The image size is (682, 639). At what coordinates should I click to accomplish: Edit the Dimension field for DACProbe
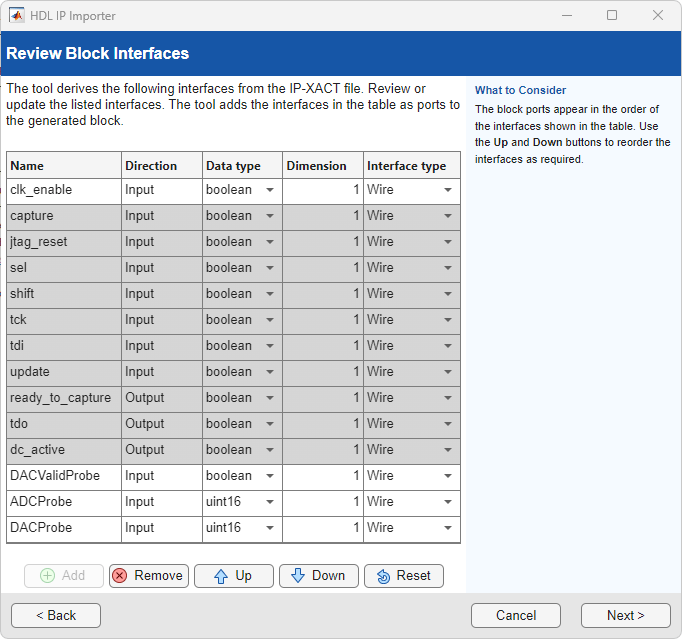[x=322, y=528]
